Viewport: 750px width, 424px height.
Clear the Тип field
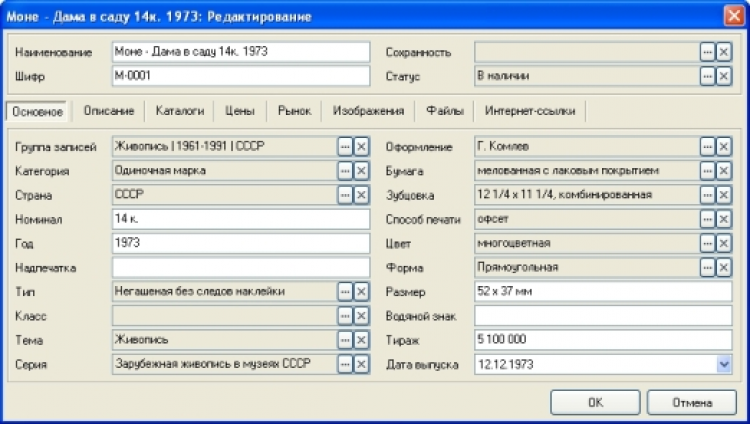click(x=361, y=291)
